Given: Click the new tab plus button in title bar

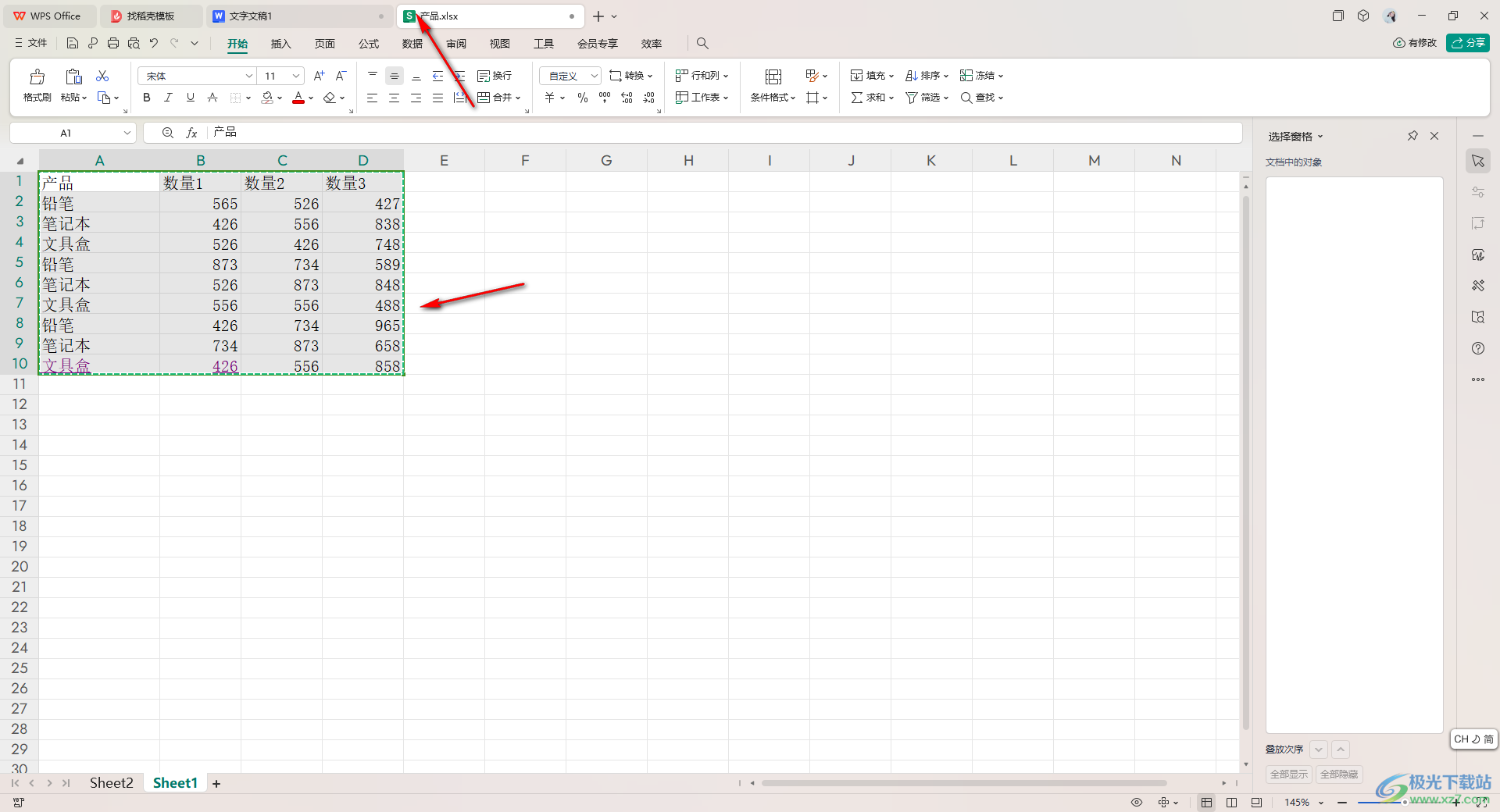Looking at the screenshot, I should [x=598, y=16].
